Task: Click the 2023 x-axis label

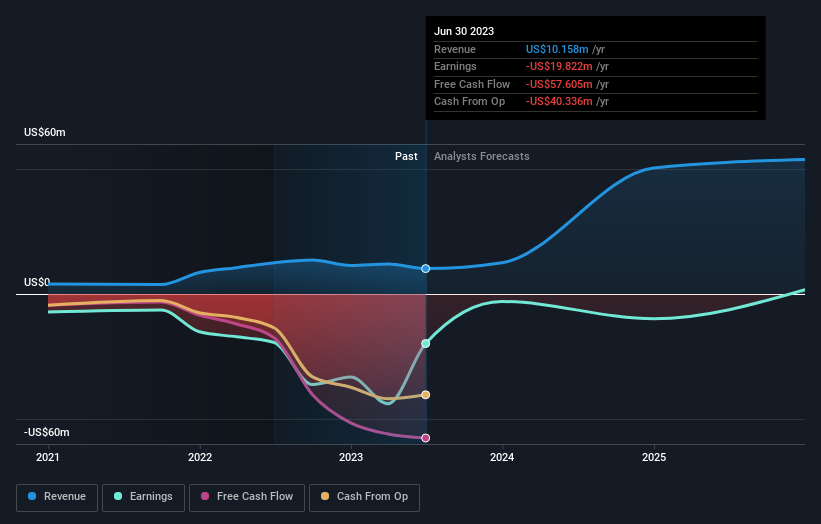Action: [x=351, y=457]
